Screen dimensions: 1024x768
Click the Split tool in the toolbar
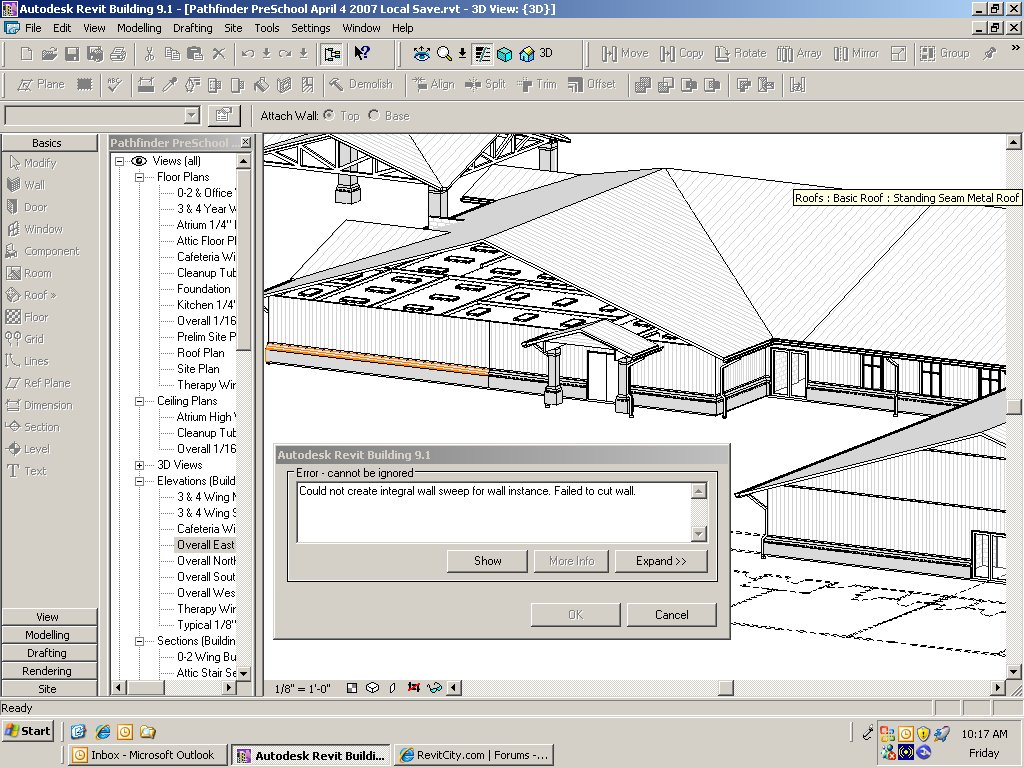(485, 85)
